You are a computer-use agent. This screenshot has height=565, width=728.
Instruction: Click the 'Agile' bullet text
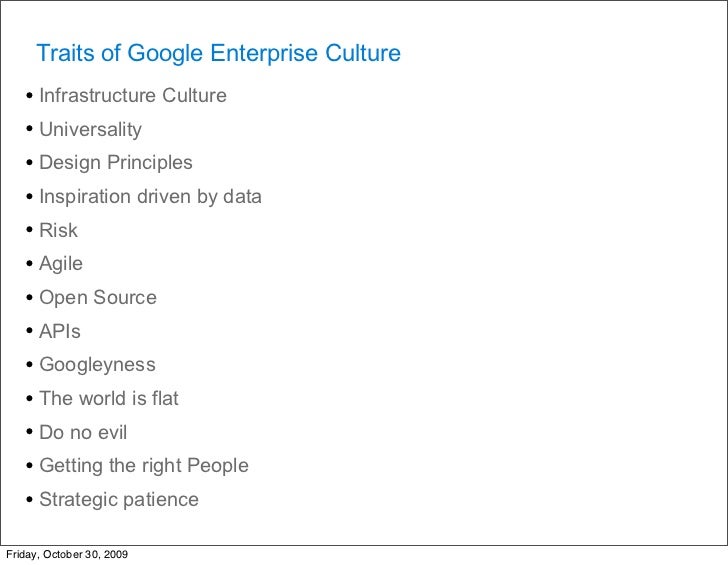point(61,264)
